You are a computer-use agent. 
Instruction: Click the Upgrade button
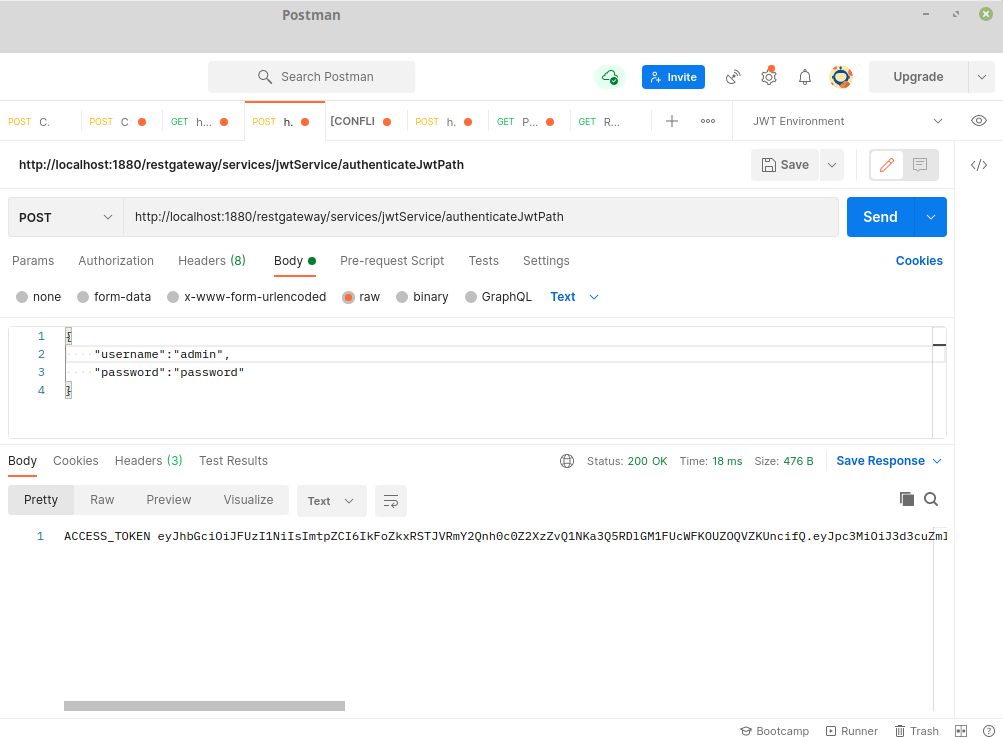pyautogui.click(x=918, y=77)
